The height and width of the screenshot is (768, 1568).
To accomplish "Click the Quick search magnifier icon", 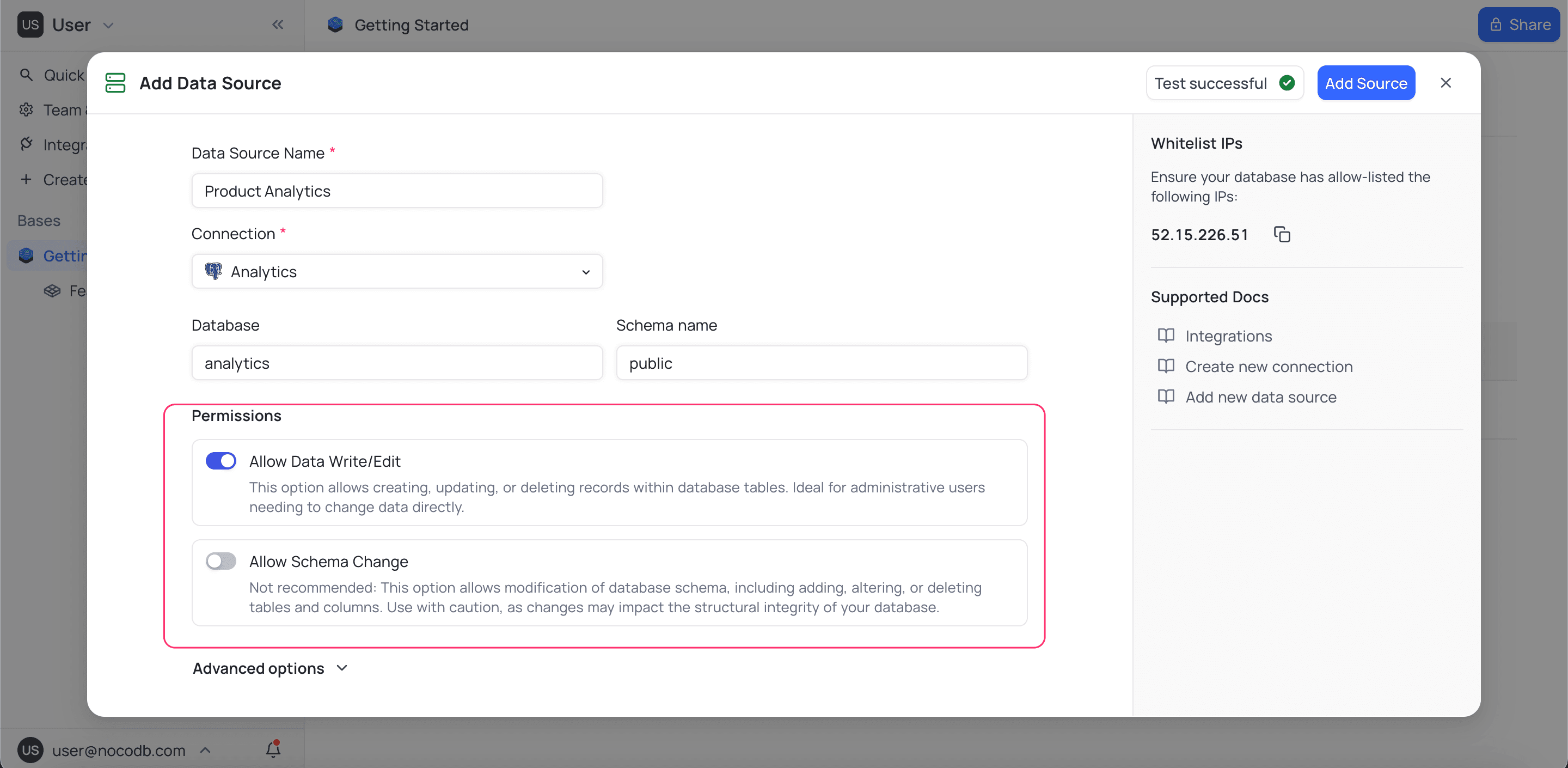I will [x=26, y=75].
